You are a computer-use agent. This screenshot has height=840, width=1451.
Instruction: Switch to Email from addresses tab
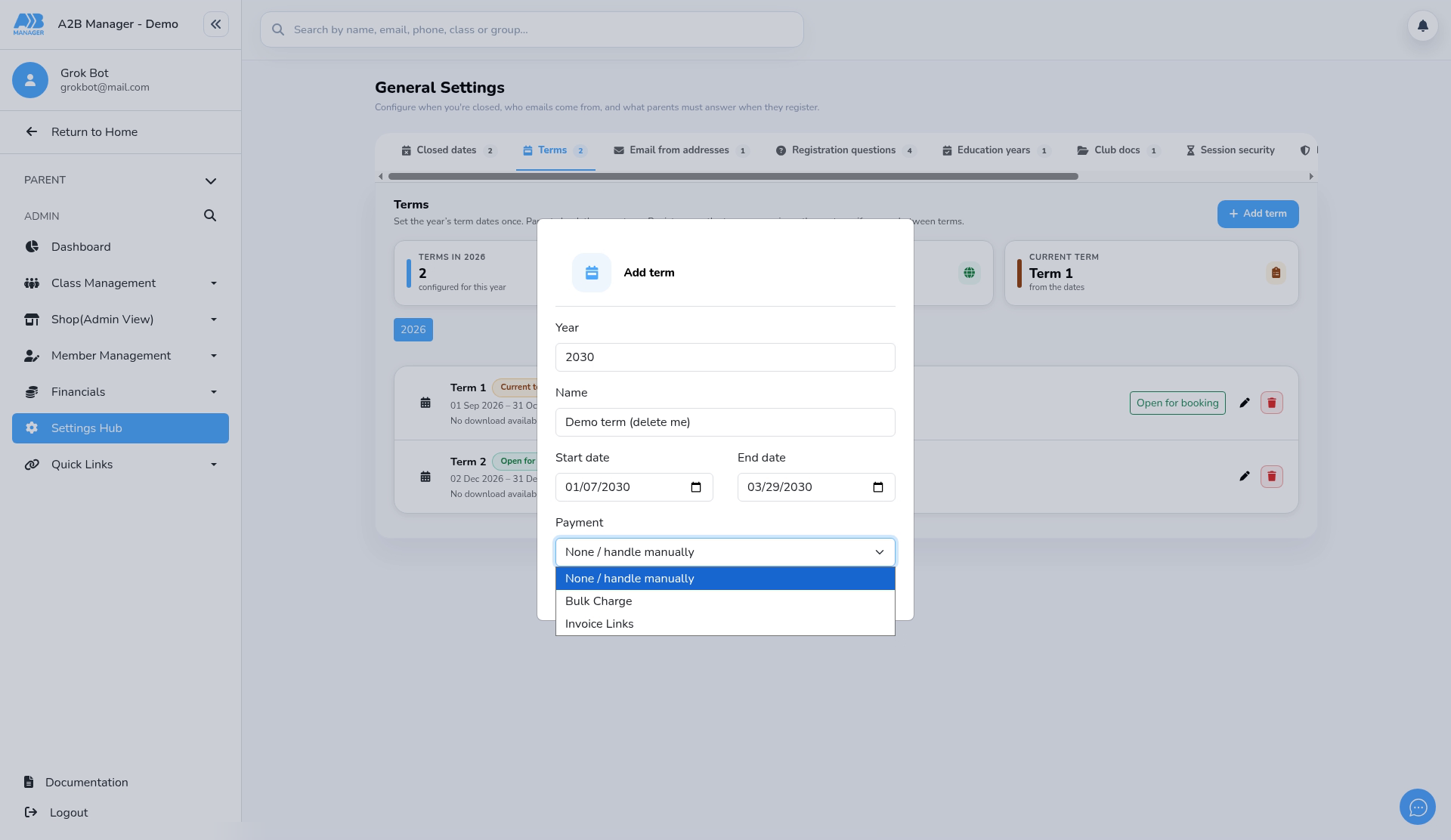(x=681, y=150)
